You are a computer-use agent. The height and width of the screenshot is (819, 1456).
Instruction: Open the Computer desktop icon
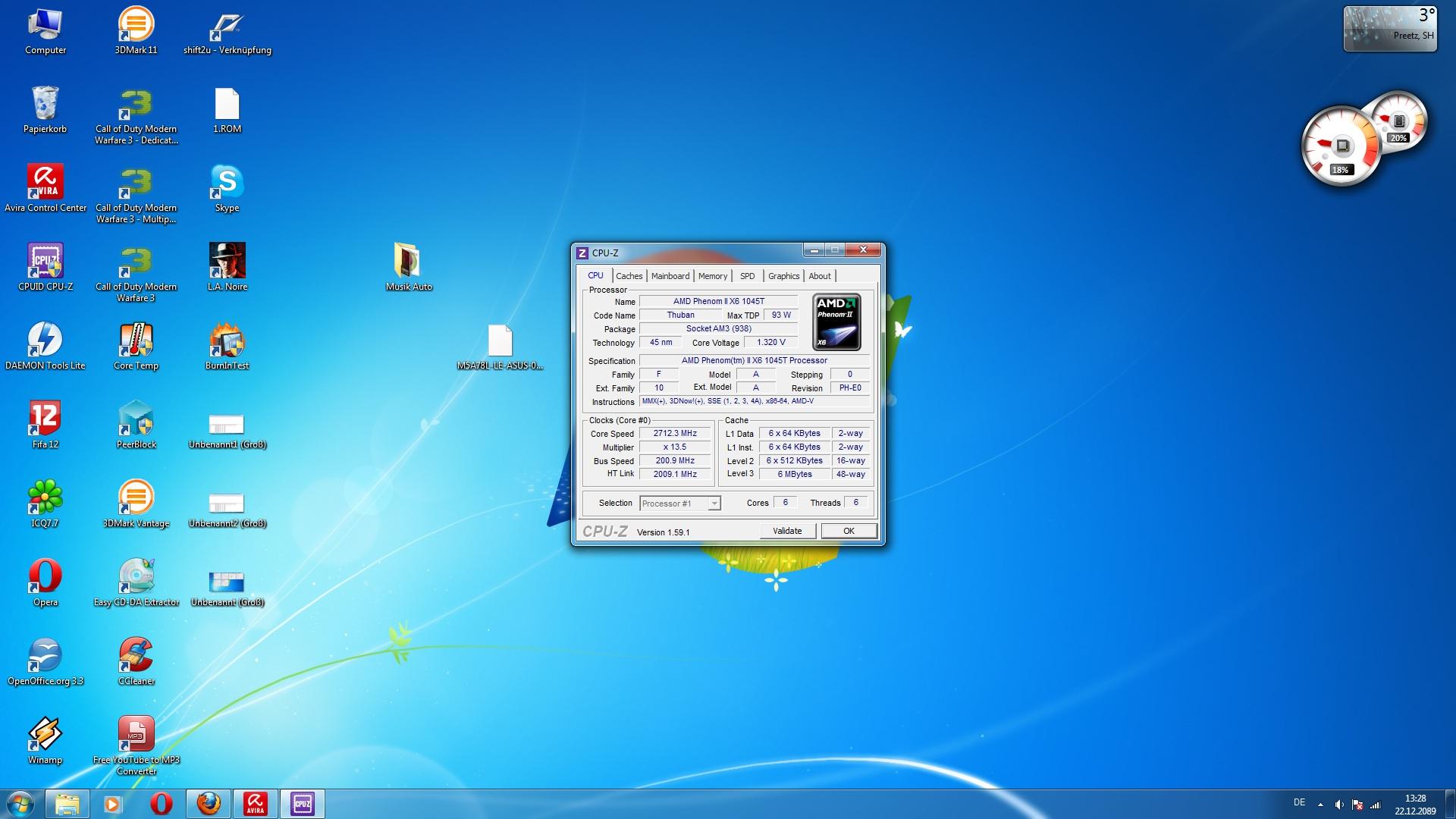45,31
